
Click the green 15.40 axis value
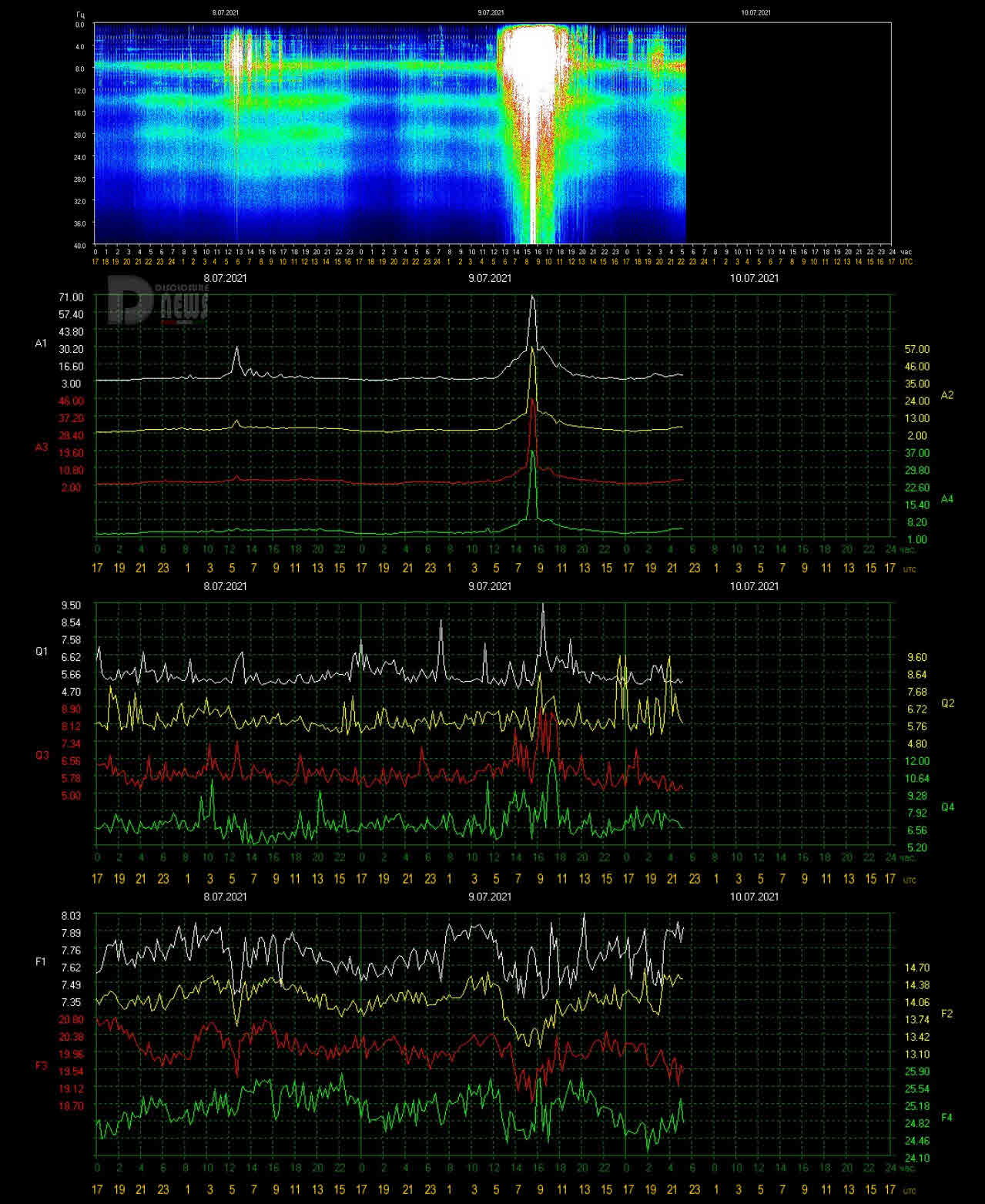coord(917,505)
